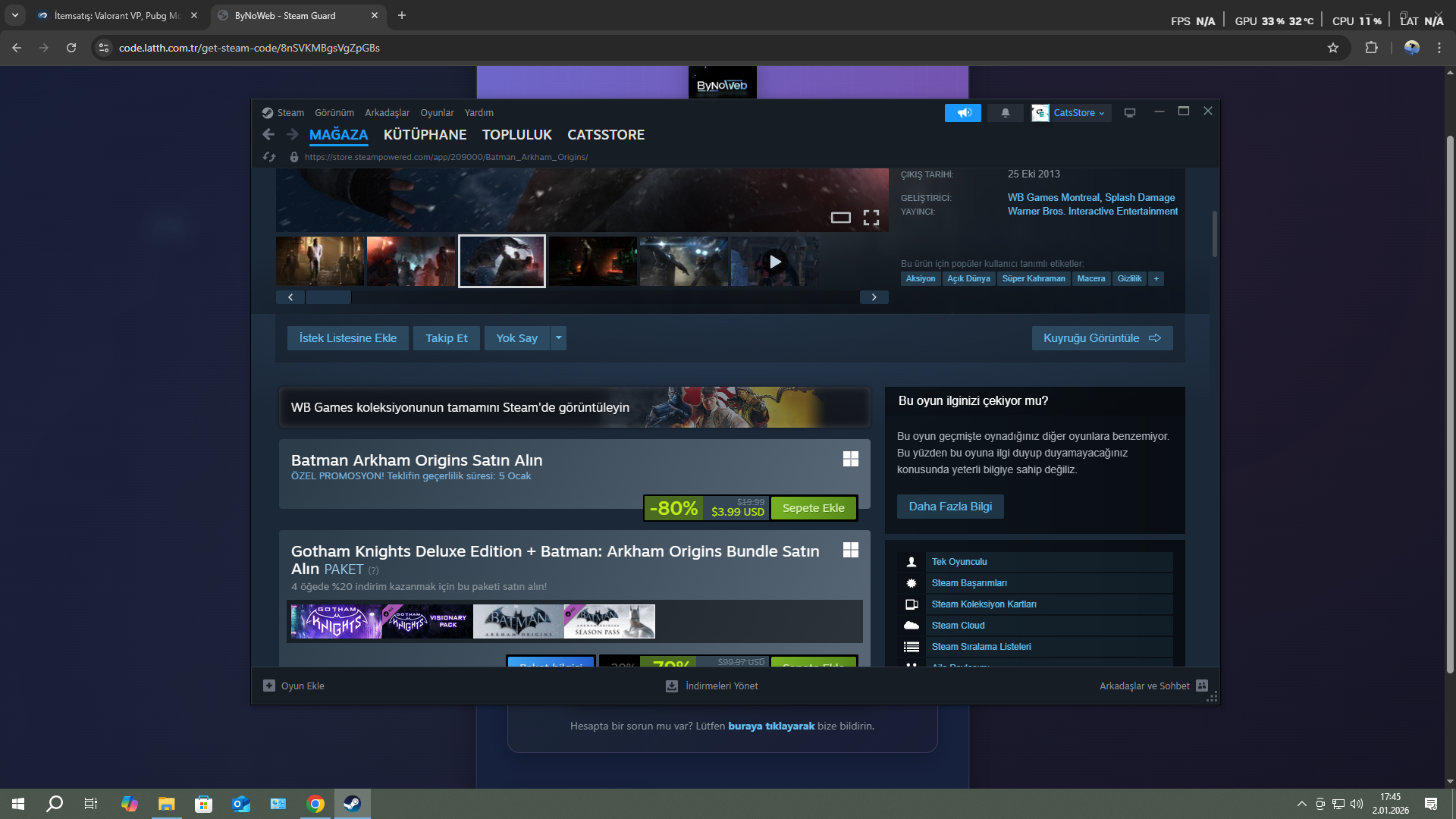Open the WB Games collection banner
The height and width of the screenshot is (819, 1456).
(x=575, y=407)
